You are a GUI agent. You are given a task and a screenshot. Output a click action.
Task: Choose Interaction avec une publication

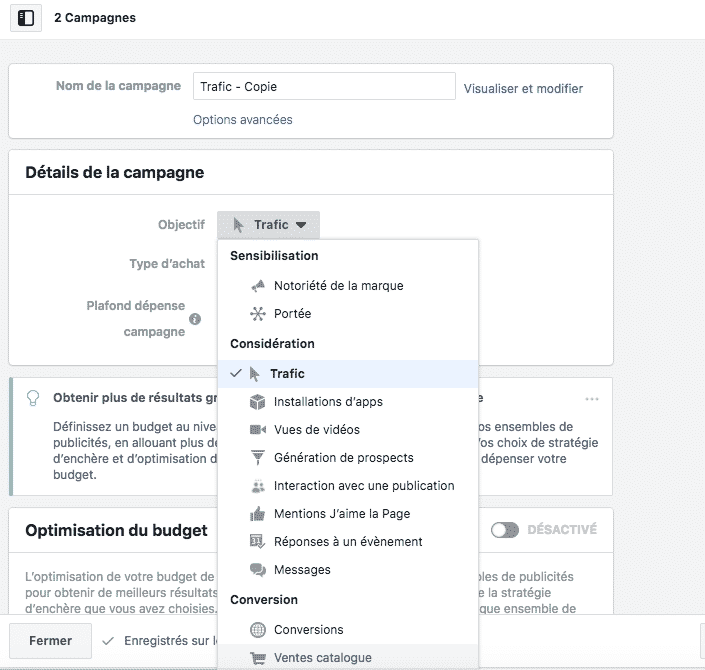363,486
